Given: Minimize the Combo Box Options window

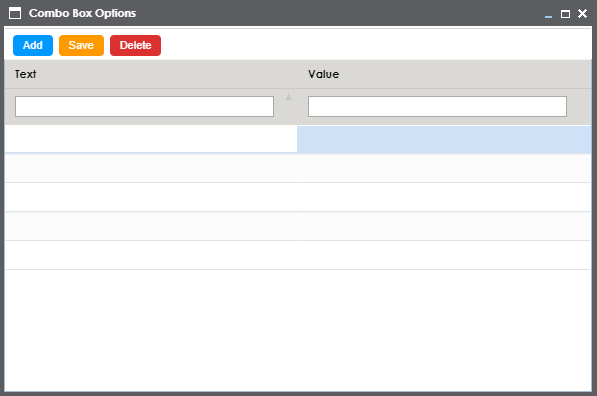Looking at the screenshot, I should (548, 14).
